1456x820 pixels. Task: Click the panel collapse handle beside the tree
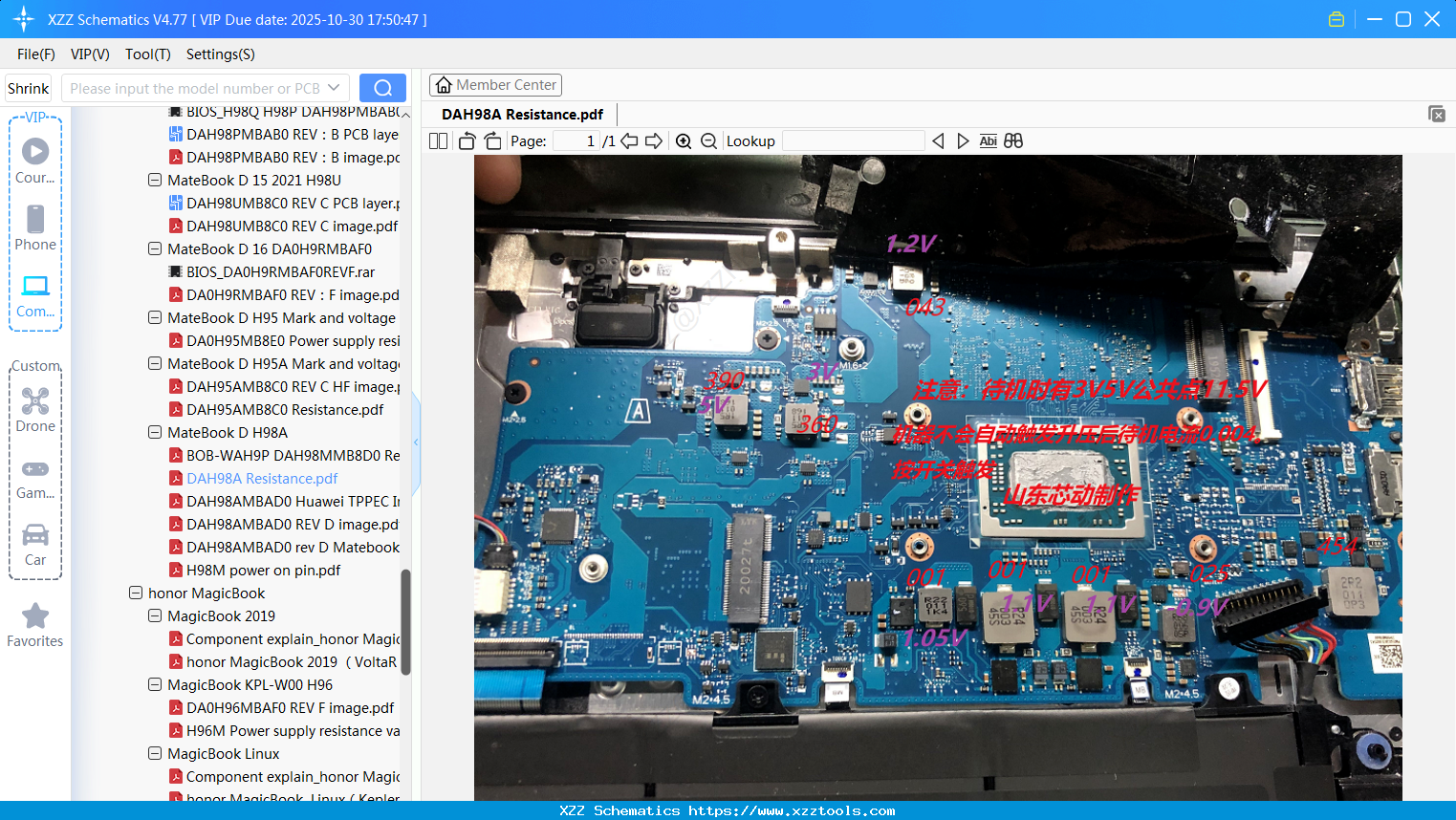coord(416,442)
